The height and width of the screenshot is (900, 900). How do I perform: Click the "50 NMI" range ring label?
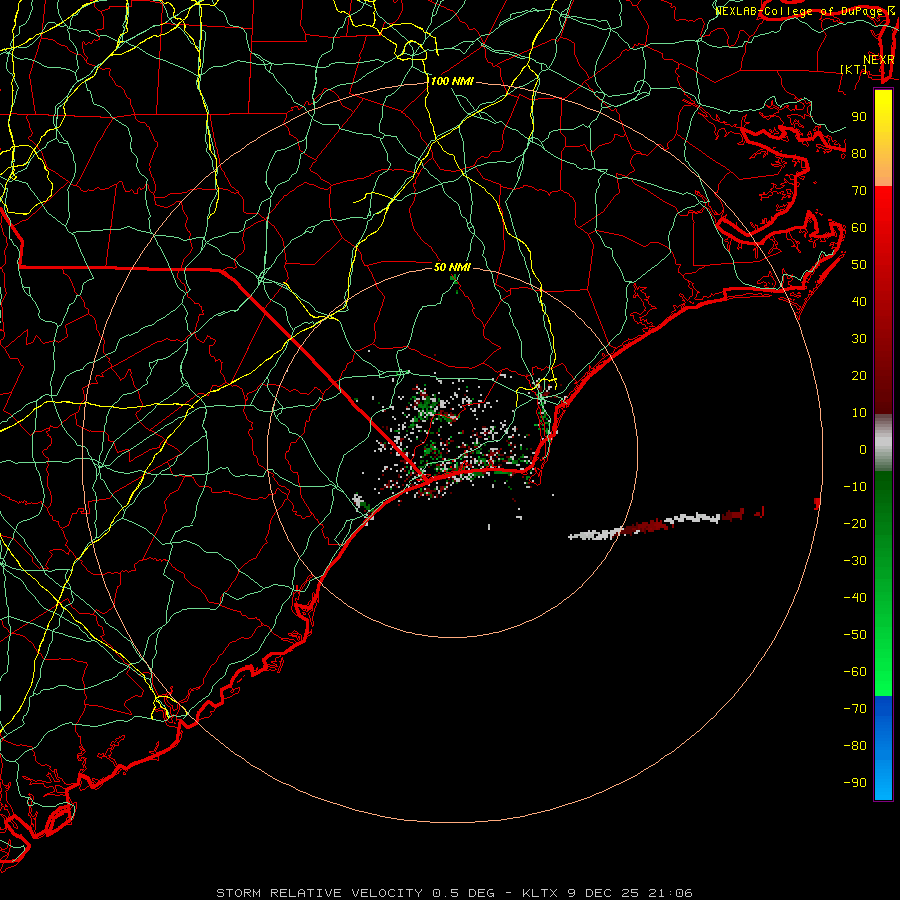(452, 267)
